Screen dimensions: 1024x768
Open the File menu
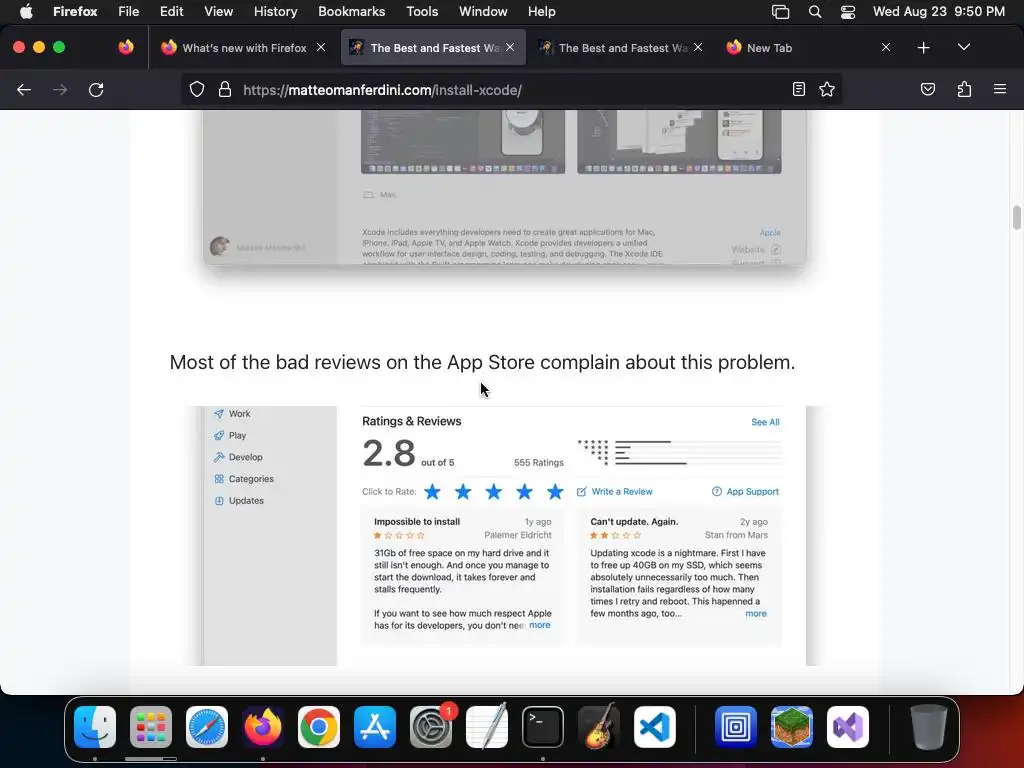click(x=128, y=12)
